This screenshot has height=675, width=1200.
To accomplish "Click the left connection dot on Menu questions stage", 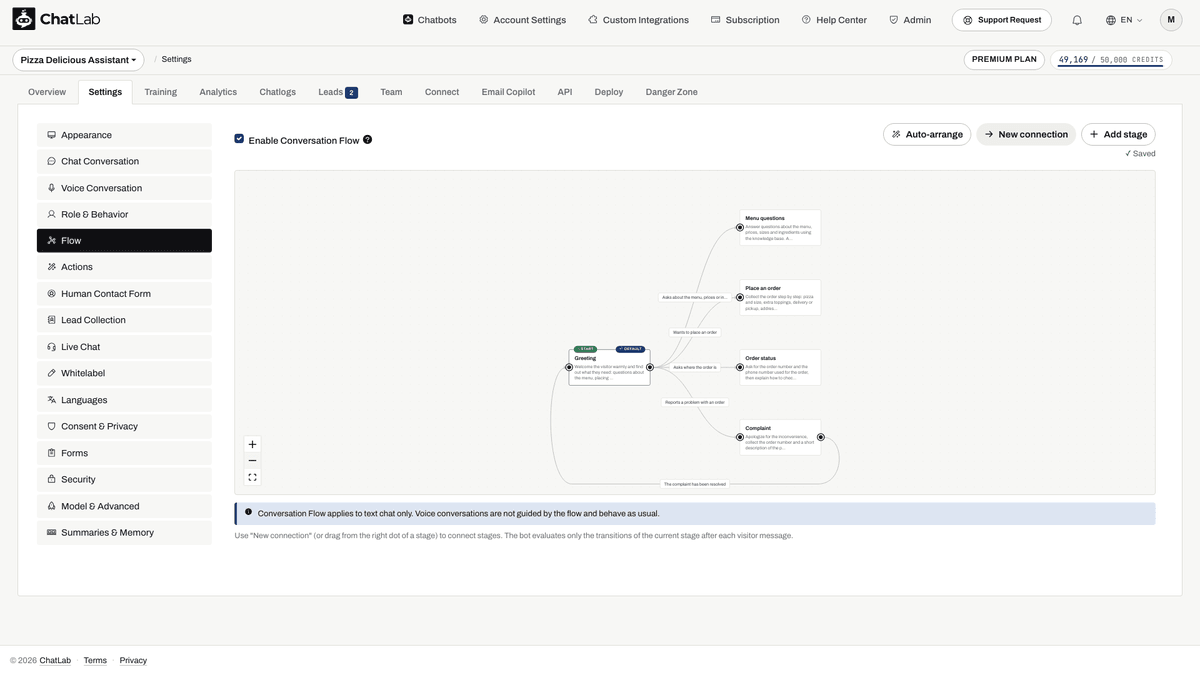I will tap(740, 228).
